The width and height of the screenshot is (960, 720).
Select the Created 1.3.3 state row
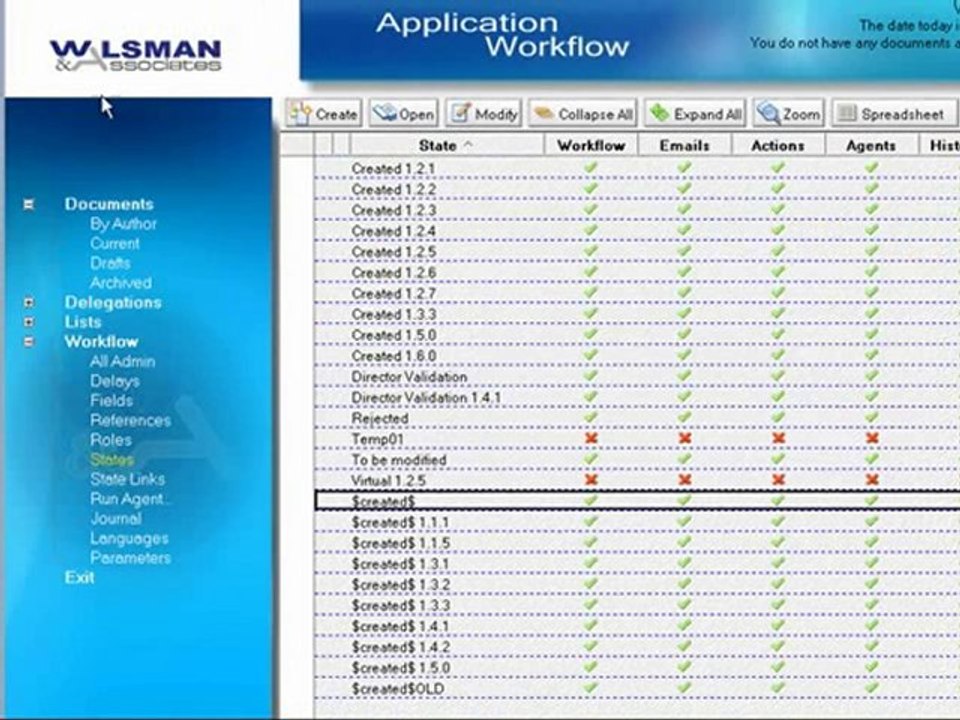(x=637, y=314)
